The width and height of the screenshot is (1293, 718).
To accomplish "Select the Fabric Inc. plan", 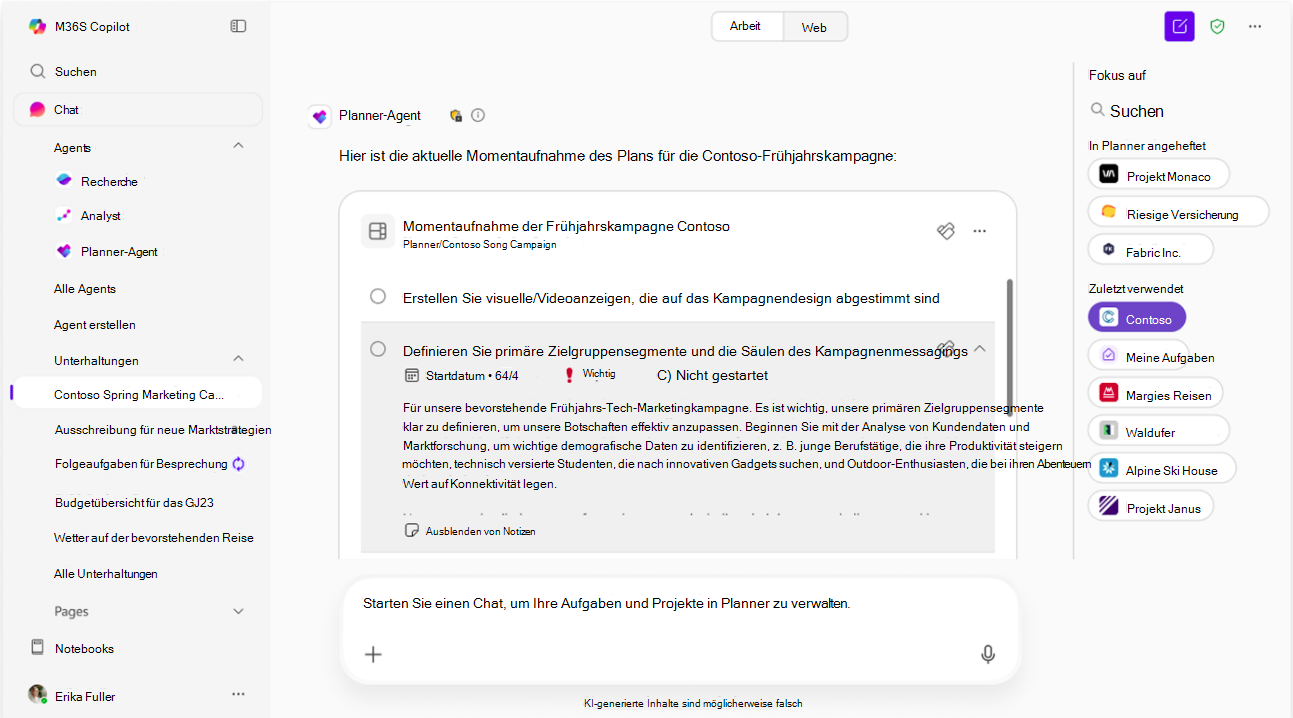I will click(1150, 250).
